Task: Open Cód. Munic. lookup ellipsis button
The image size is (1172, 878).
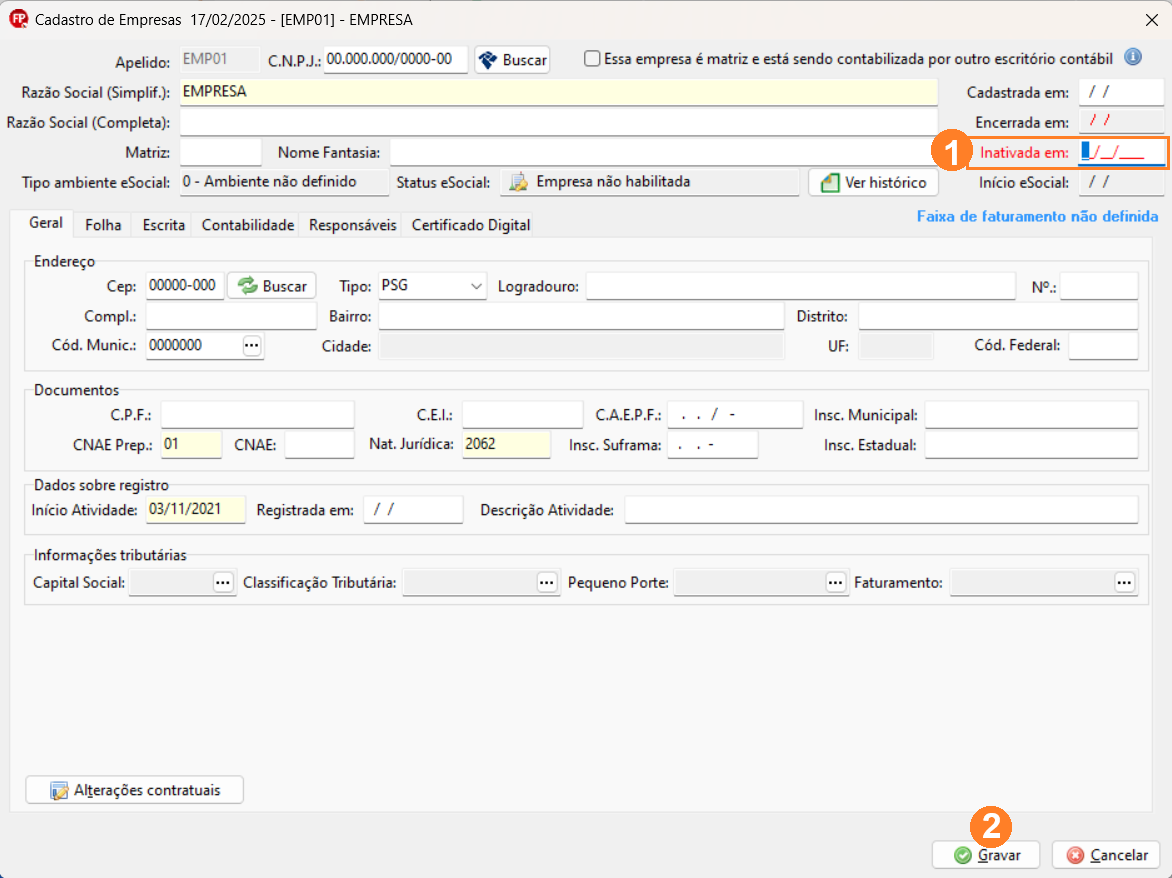Action: (252, 345)
